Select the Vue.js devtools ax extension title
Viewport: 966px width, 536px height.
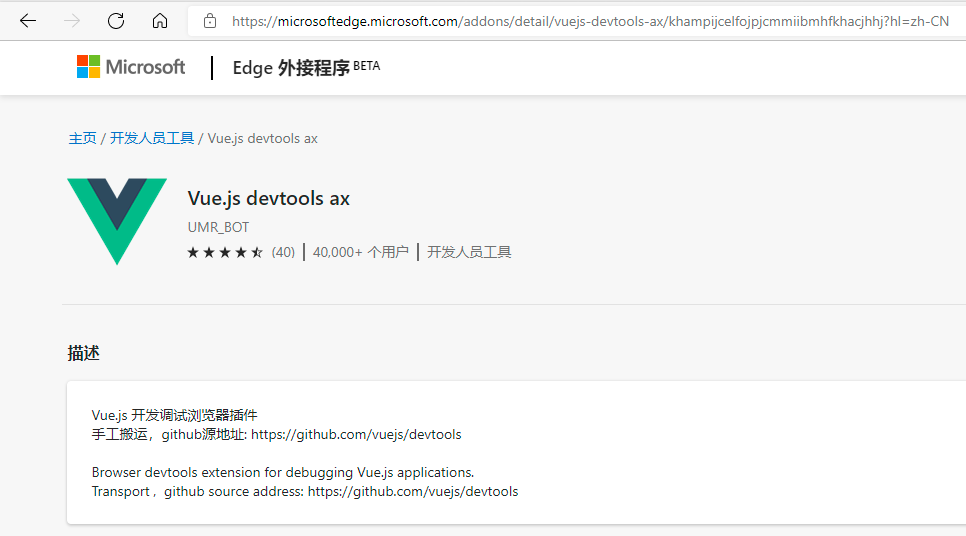click(x=269, y=198)
